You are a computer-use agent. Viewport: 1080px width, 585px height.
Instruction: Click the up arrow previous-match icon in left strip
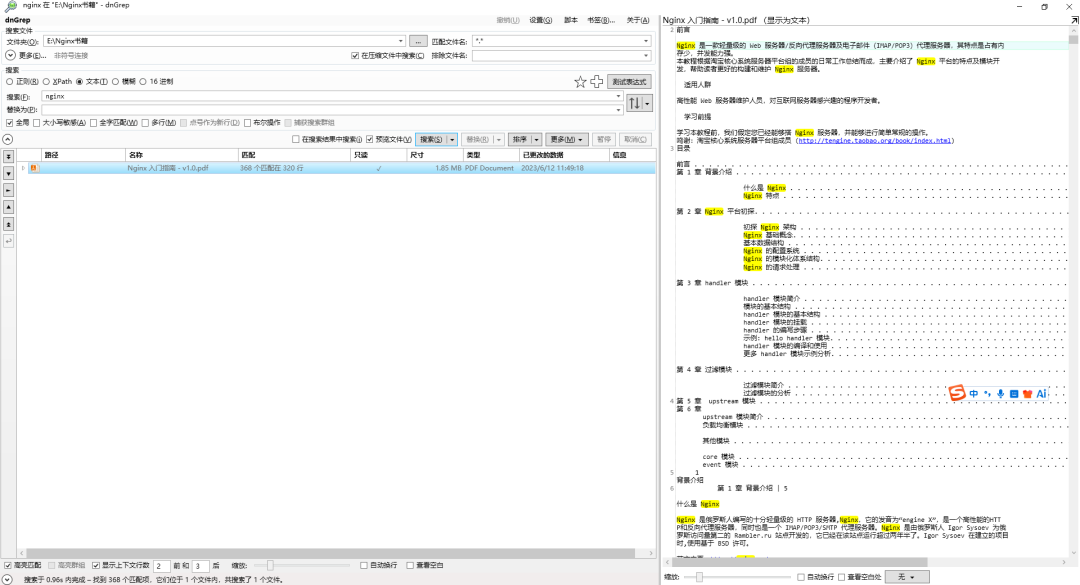point(8,207)
